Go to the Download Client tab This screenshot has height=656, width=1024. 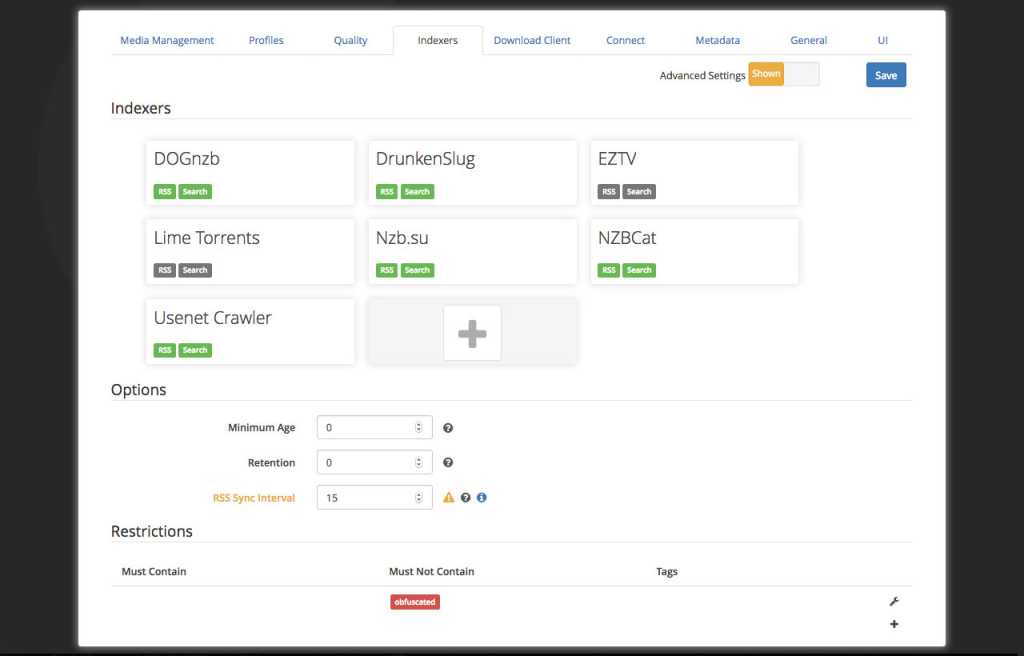[532, 40]
